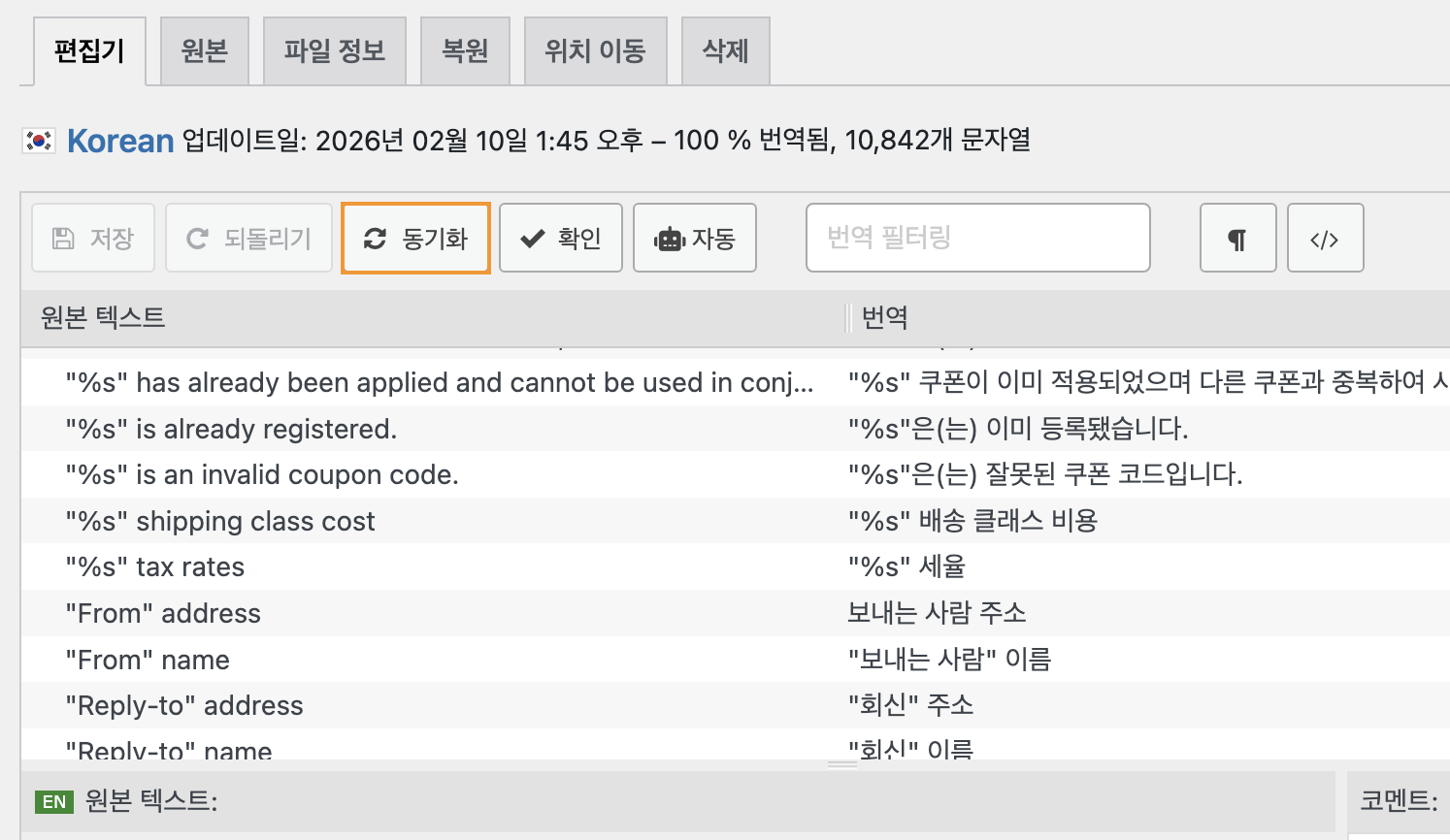Click the 되돌리기 revert arrow button

tap(248, 239)
